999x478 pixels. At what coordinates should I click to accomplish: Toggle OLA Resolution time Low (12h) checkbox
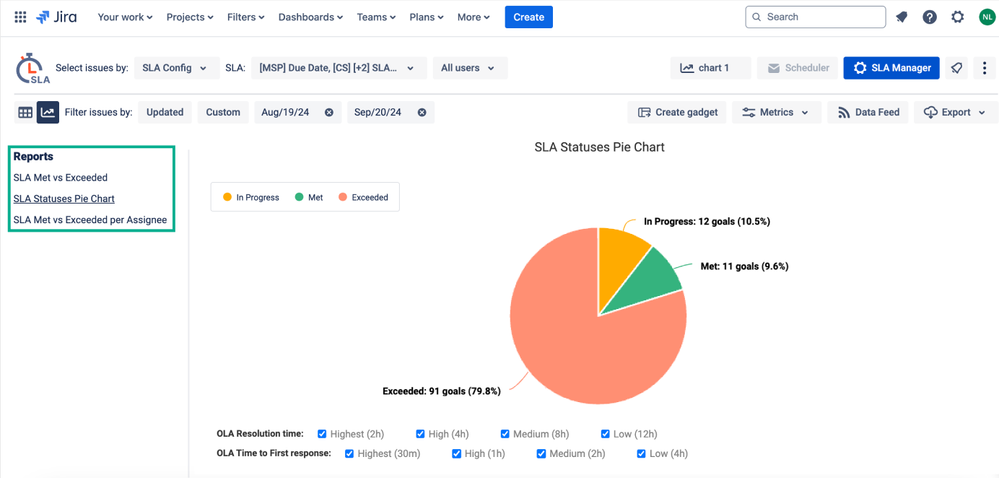point(605,434)
